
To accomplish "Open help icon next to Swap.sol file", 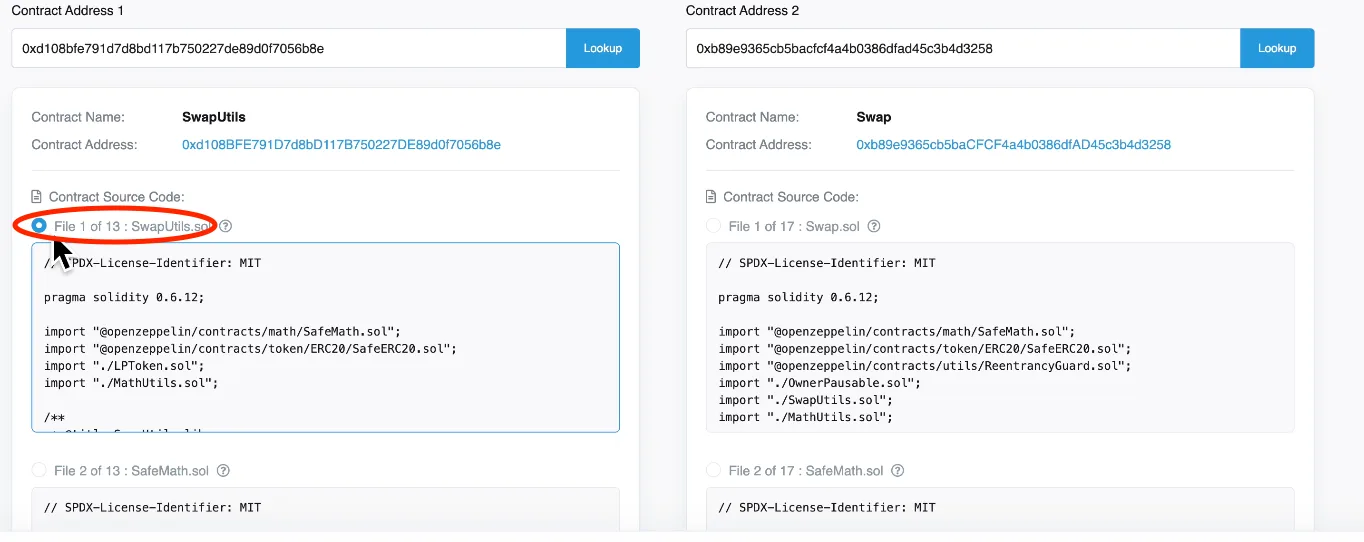I will 874,226.
